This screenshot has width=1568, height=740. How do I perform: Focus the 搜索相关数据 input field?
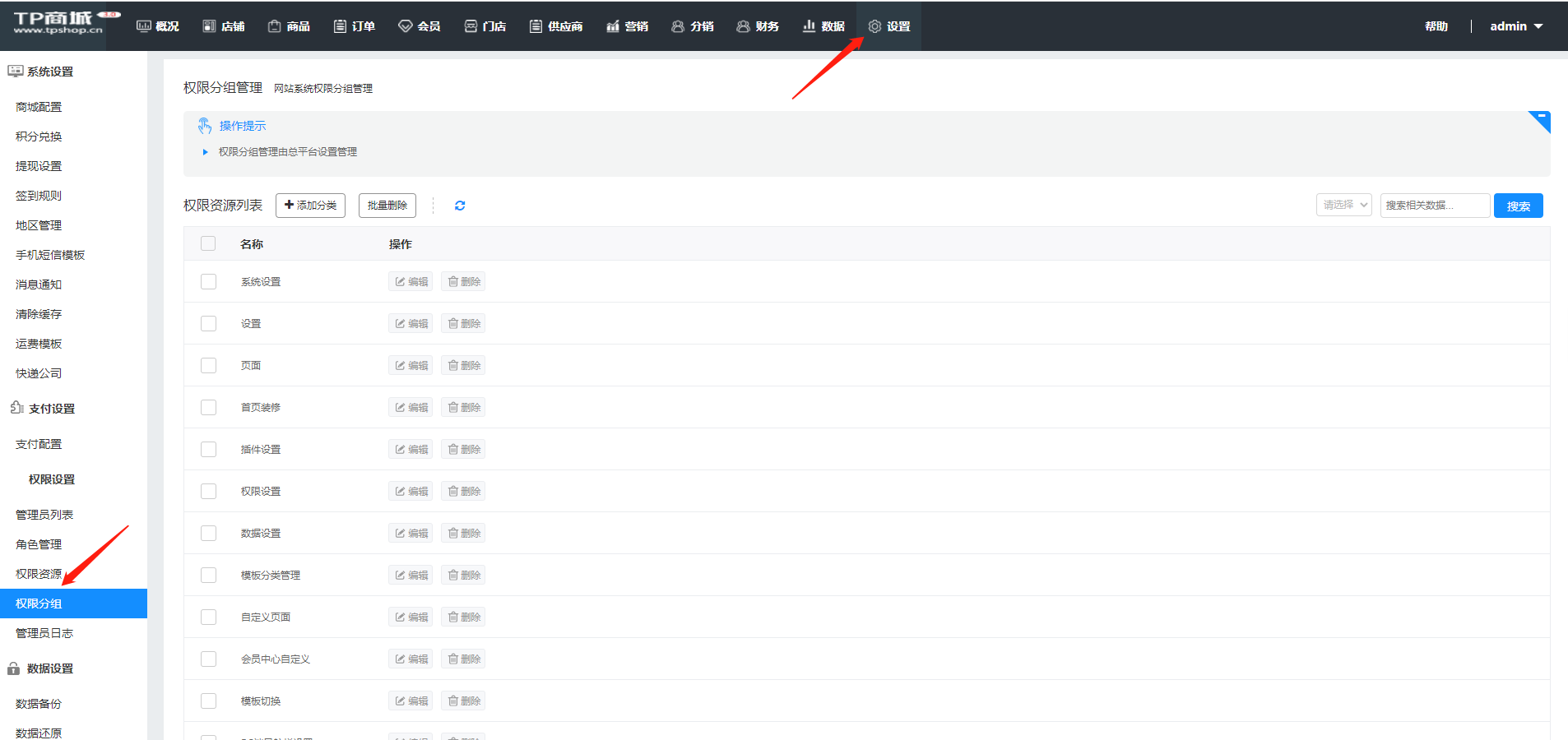tap(1434, 206)
